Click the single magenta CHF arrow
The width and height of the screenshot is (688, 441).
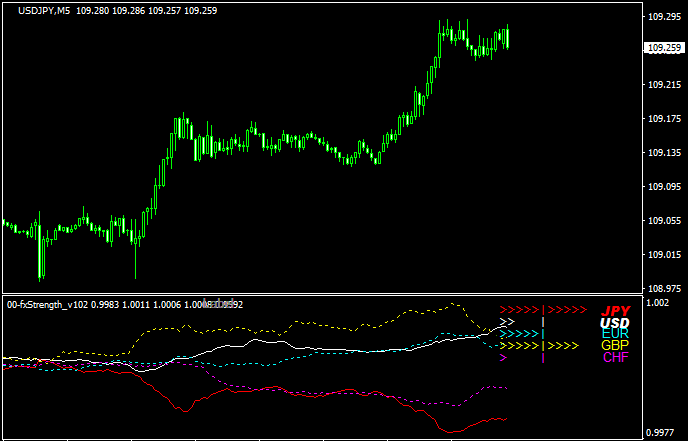[503, 358]
